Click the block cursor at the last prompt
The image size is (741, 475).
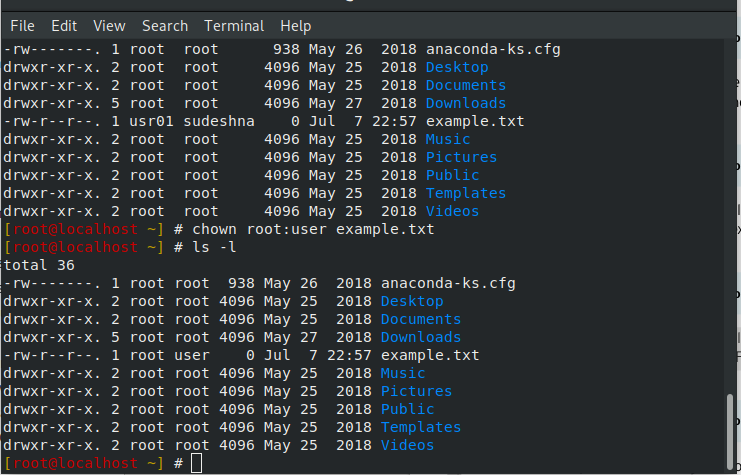[x=196, y=463]
